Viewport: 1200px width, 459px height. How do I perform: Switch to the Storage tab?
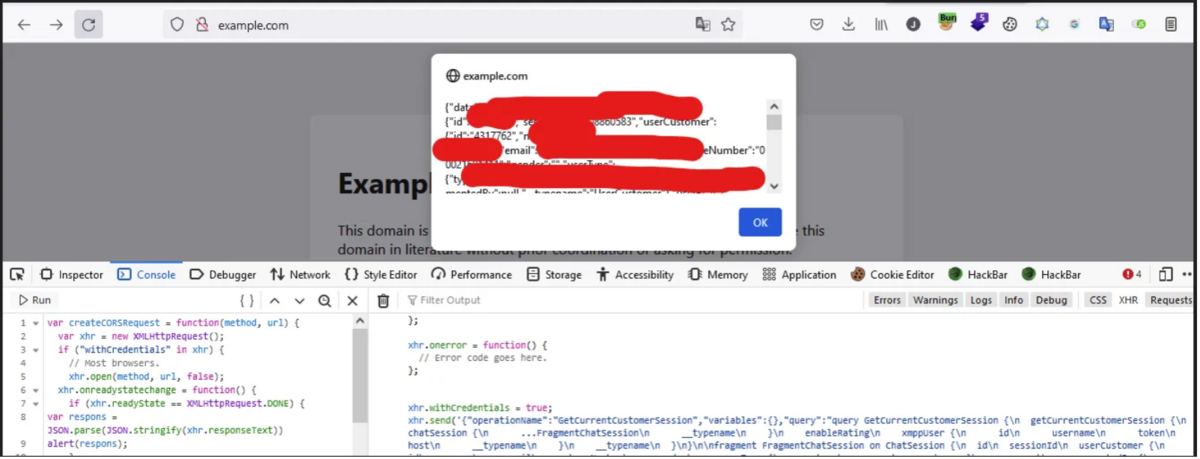(x=553, y=275)
